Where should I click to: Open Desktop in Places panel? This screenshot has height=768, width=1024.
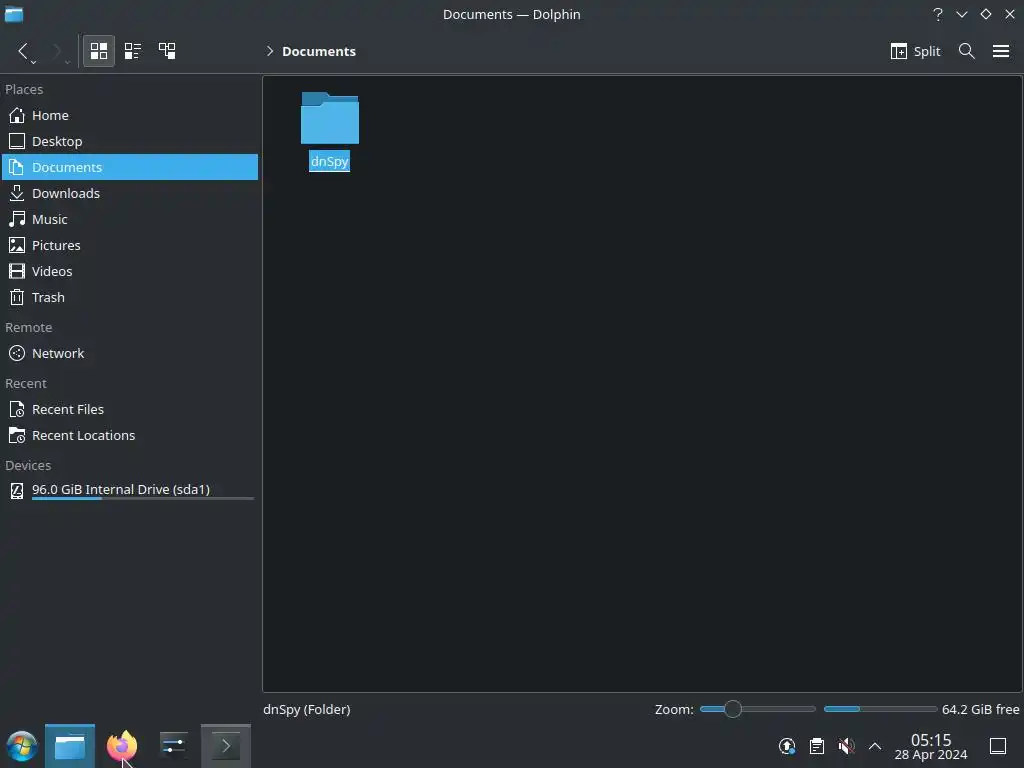click(x=129, y=141)
